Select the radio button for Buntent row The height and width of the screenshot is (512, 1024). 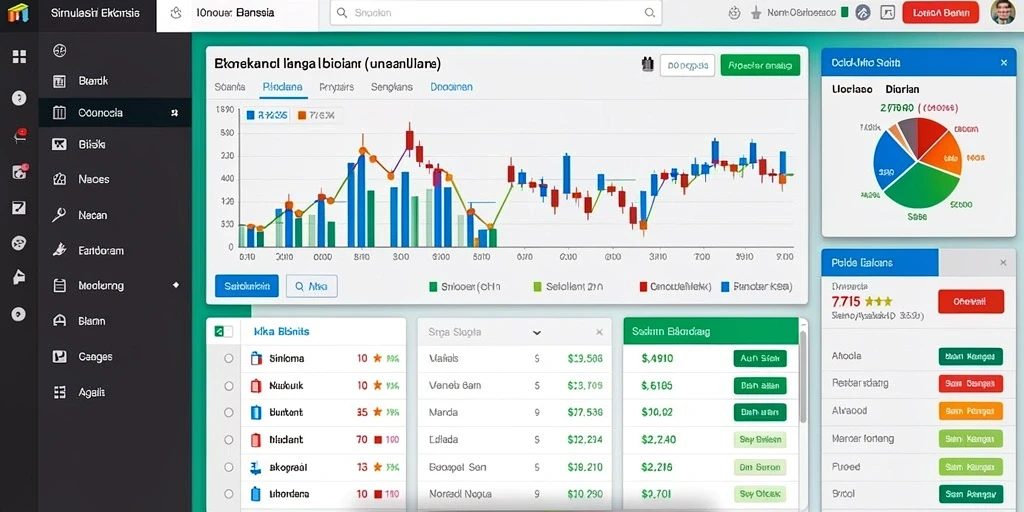pos(229,413)
